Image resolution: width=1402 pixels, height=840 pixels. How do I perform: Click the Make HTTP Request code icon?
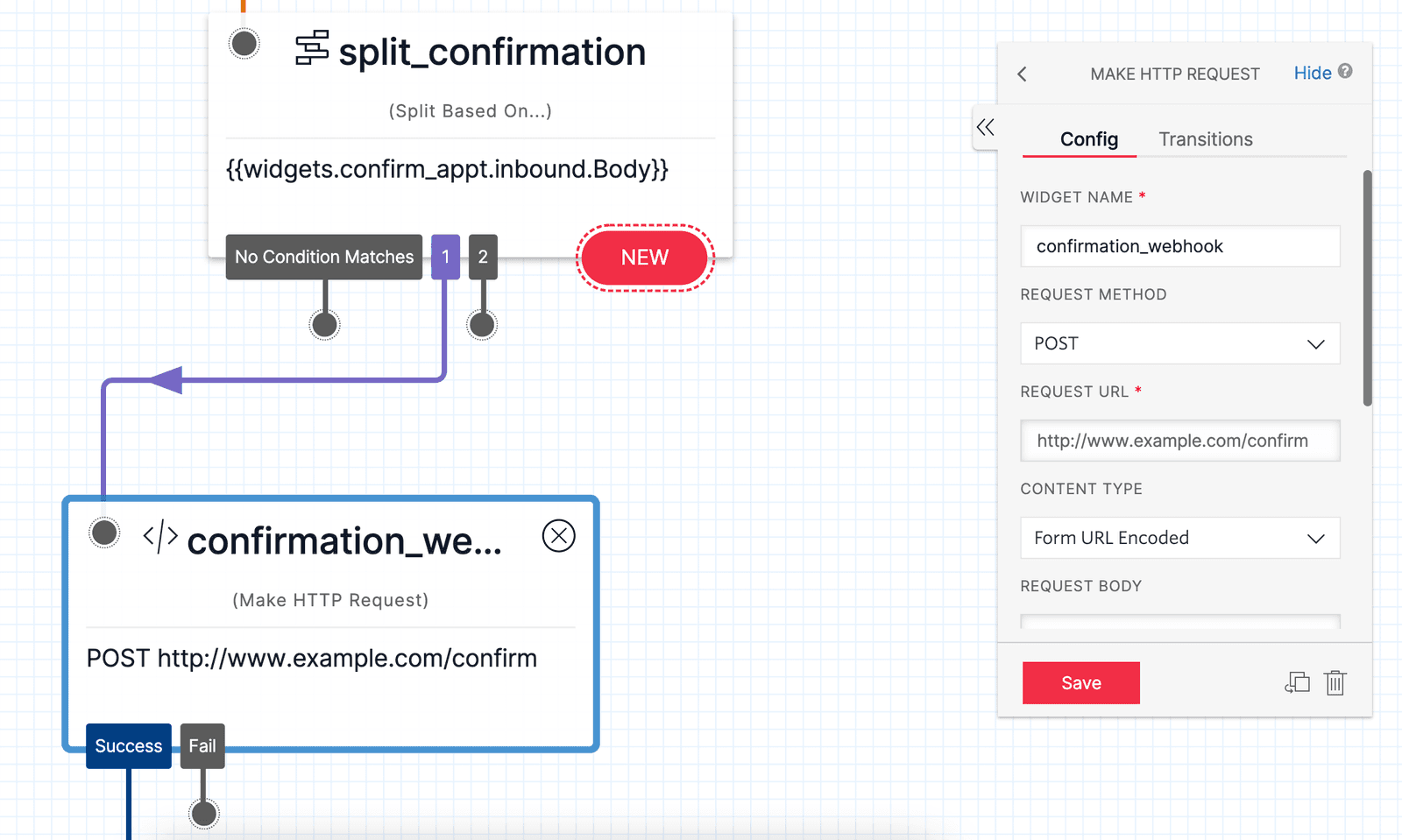tap(159, 539)
